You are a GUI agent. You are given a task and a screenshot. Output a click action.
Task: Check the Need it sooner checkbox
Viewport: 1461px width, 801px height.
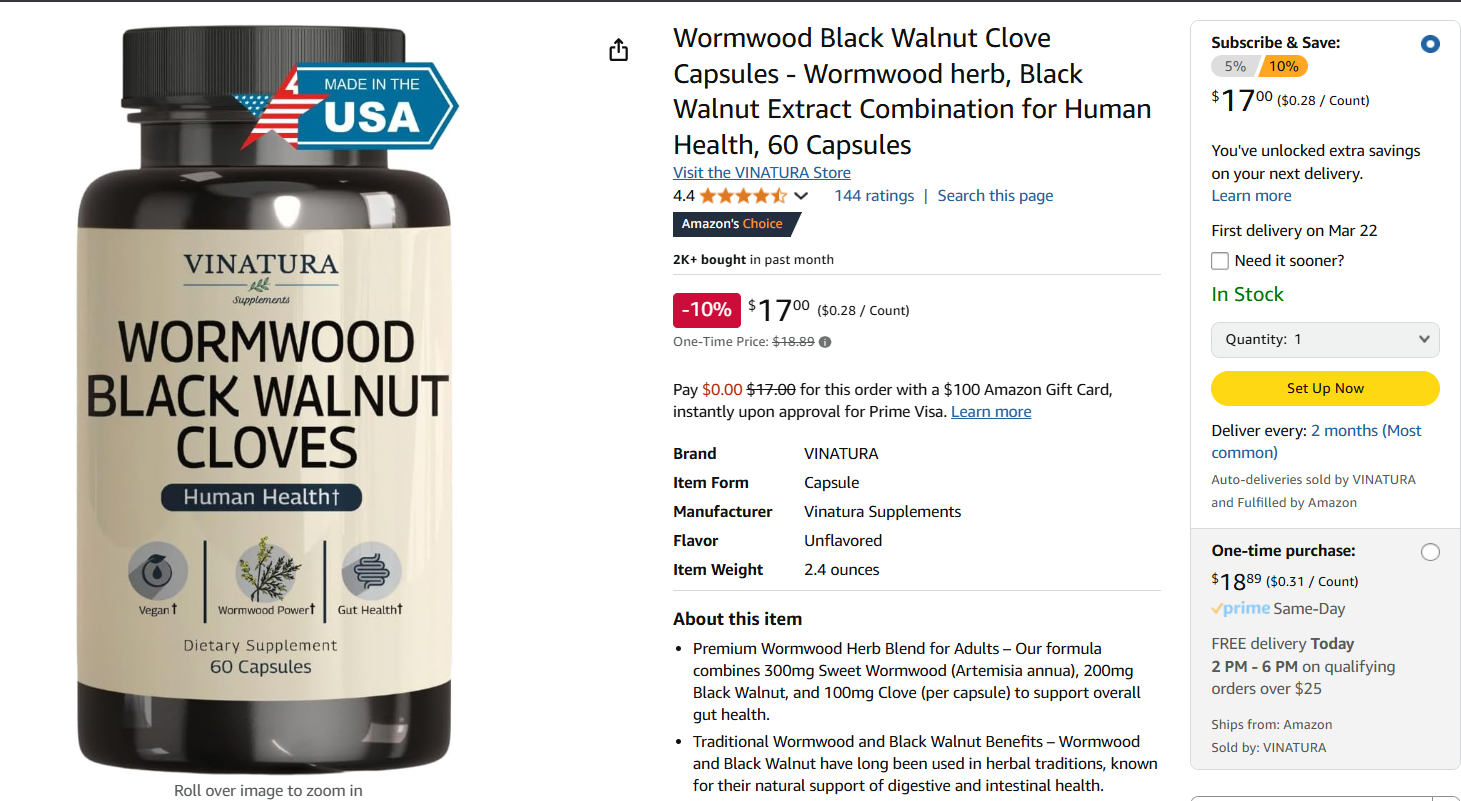[x=1220, y=261]
